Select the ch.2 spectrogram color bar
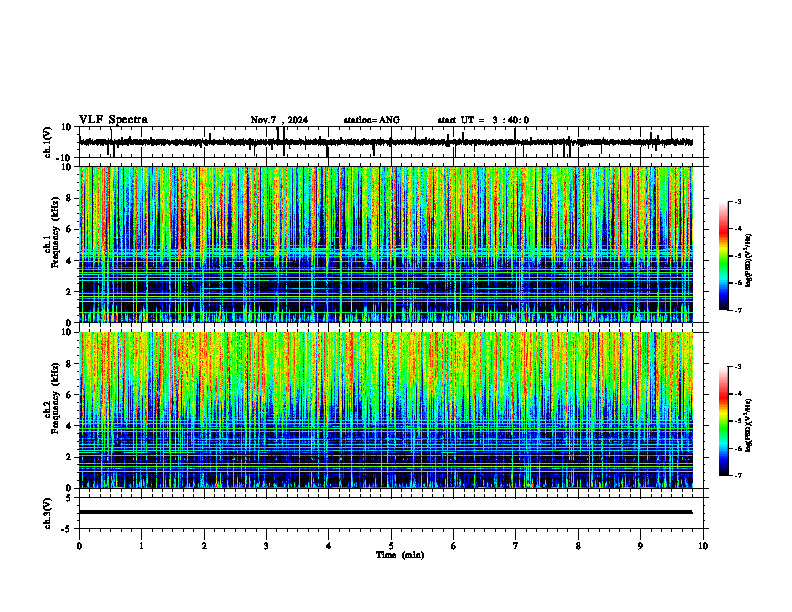Image resolution: width=792 pixels, height=612 pixels. point(723,421)
